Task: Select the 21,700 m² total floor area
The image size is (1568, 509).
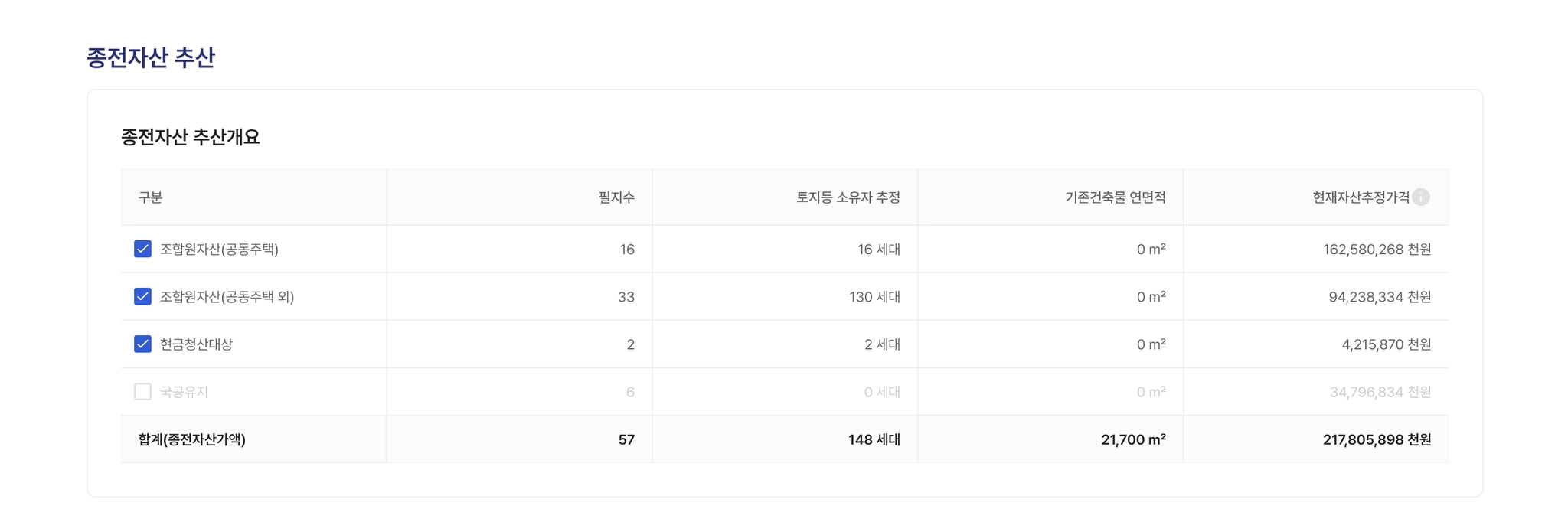Action: pyautogui.click(x=1133, y=439)
